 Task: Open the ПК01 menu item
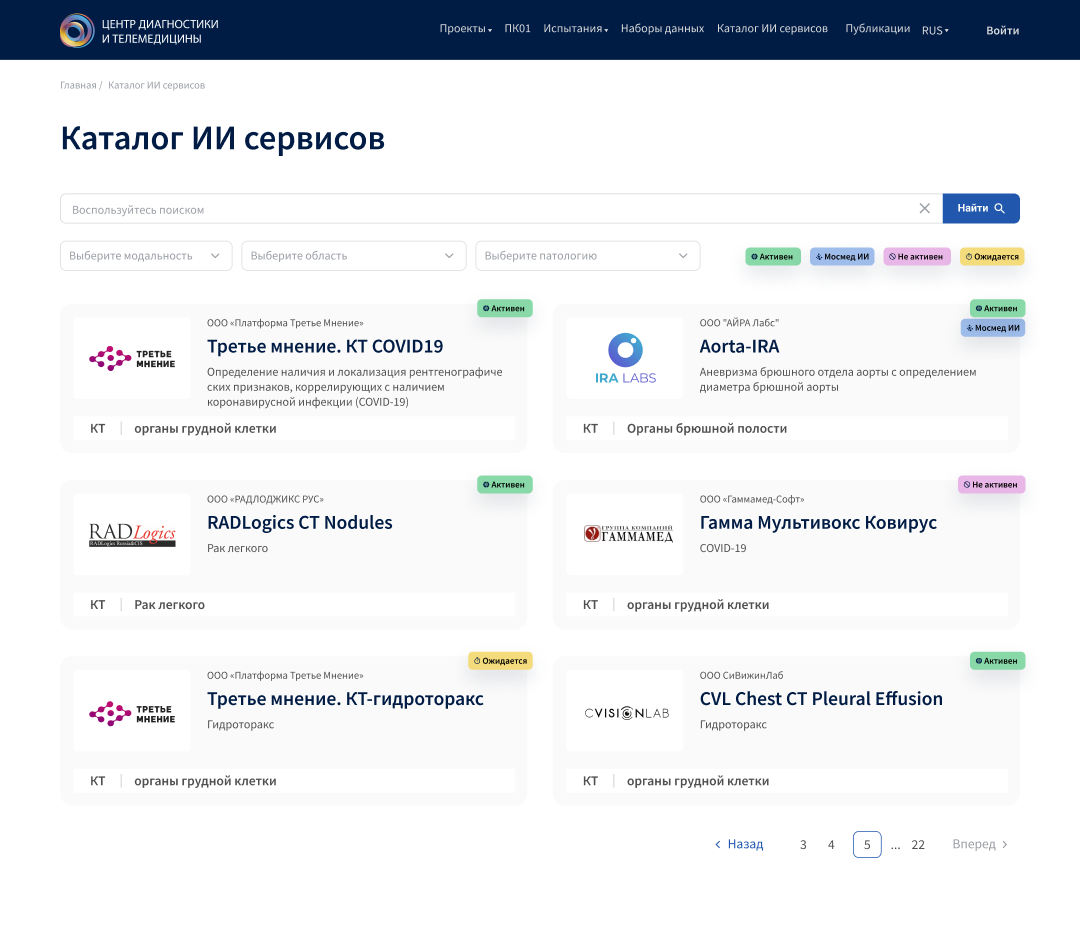[x=517, y=29]
